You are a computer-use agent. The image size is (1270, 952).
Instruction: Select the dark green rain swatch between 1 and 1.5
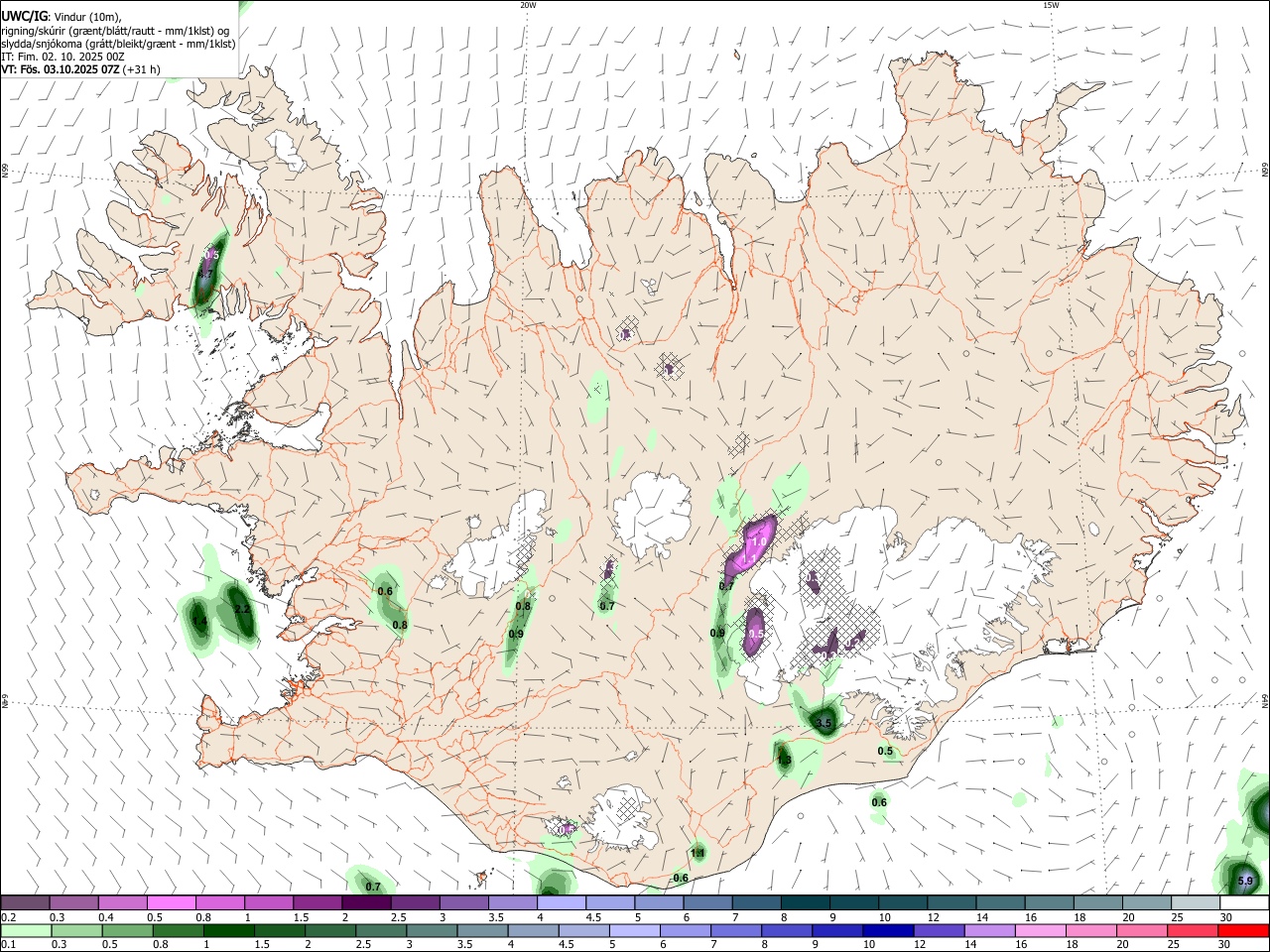228,930
